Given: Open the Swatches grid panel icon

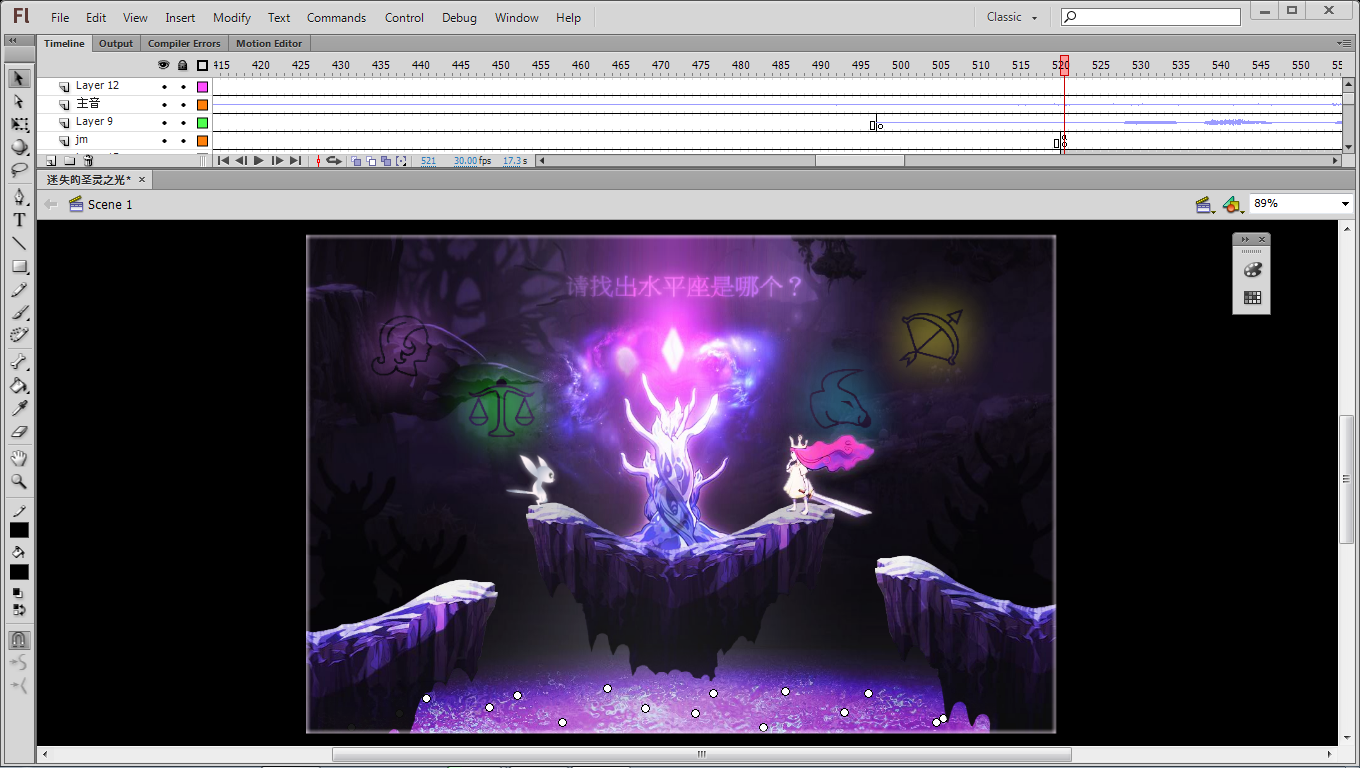Looking at the screenshot, I should point(1252,298).
